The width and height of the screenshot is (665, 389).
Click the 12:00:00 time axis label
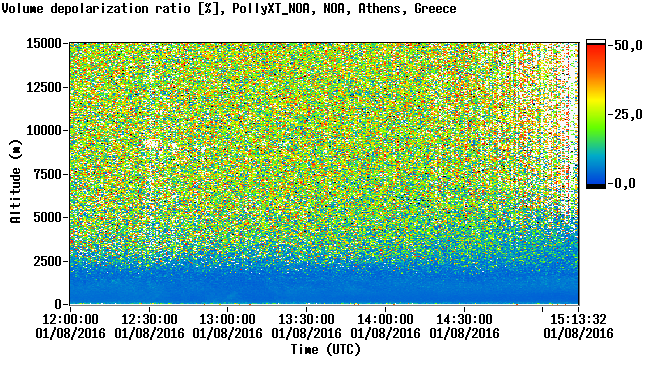tap(70, 319)
